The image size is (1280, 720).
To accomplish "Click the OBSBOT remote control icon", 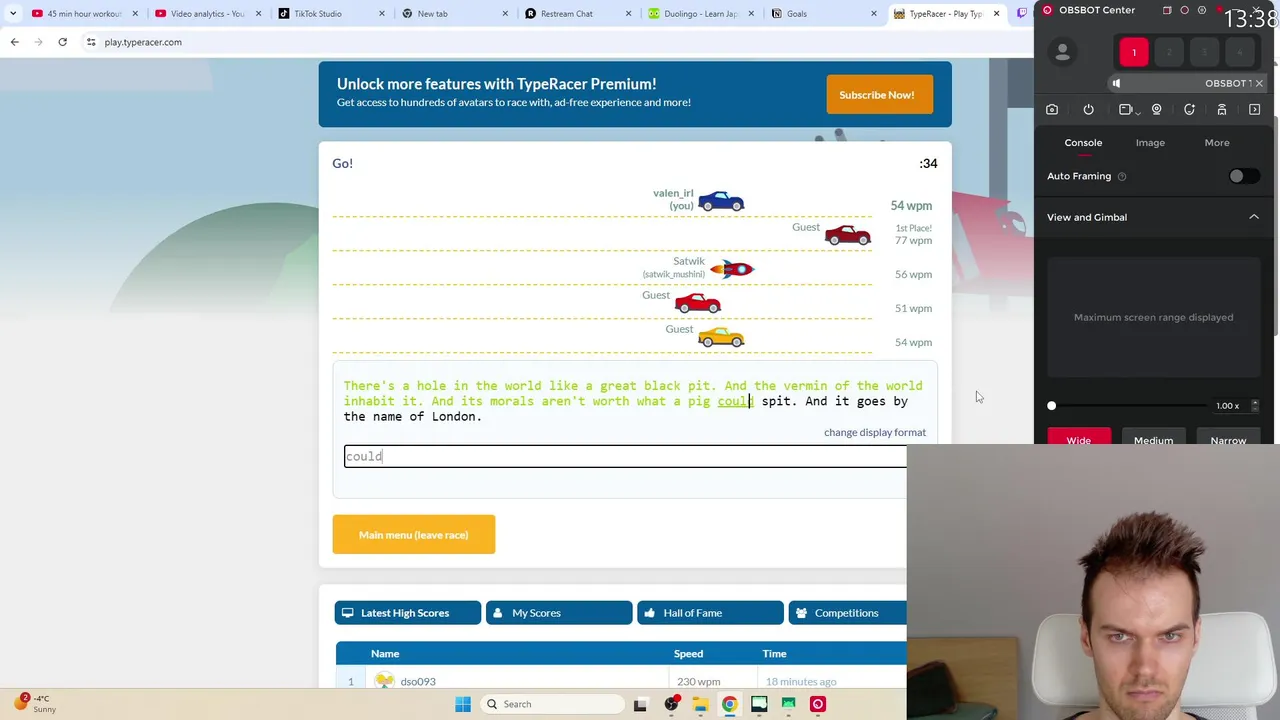I will [x=1221, y=110].
